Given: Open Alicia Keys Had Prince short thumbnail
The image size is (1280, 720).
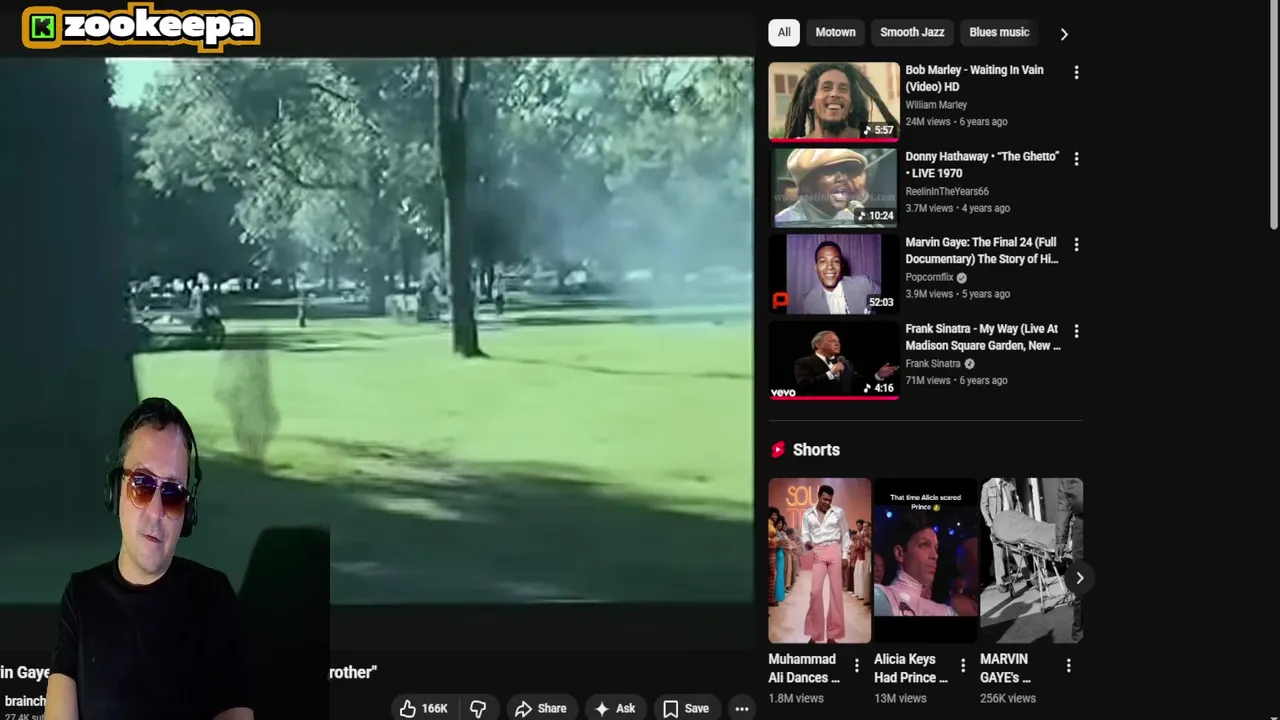Looking at the screenshot, I should click(926, 560).
